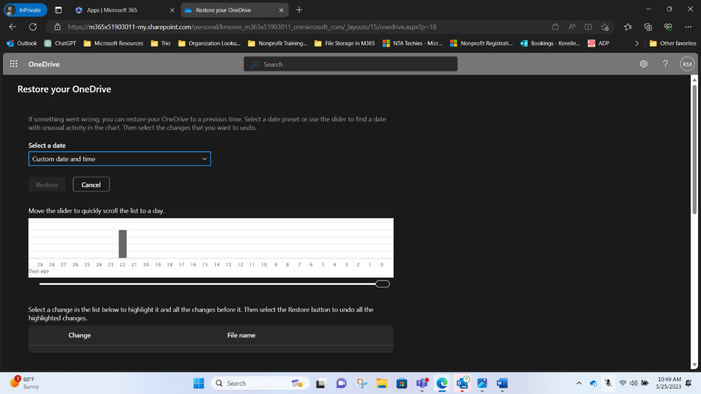The width and height of the screenshot is (701, 394).
Task: Click the OneDrive search box
Action: pyautogui.click(x=350, y=64)
